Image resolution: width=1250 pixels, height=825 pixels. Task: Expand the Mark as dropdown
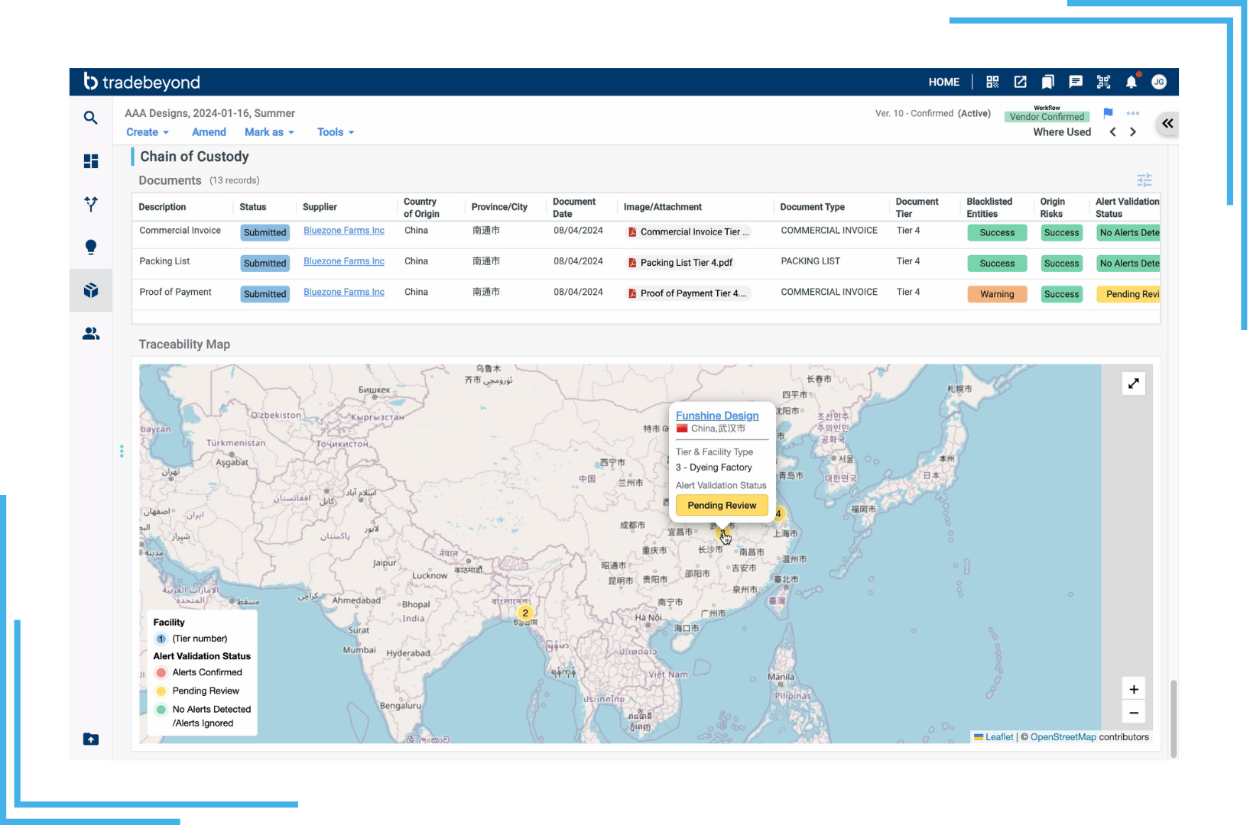pos(269,132)
